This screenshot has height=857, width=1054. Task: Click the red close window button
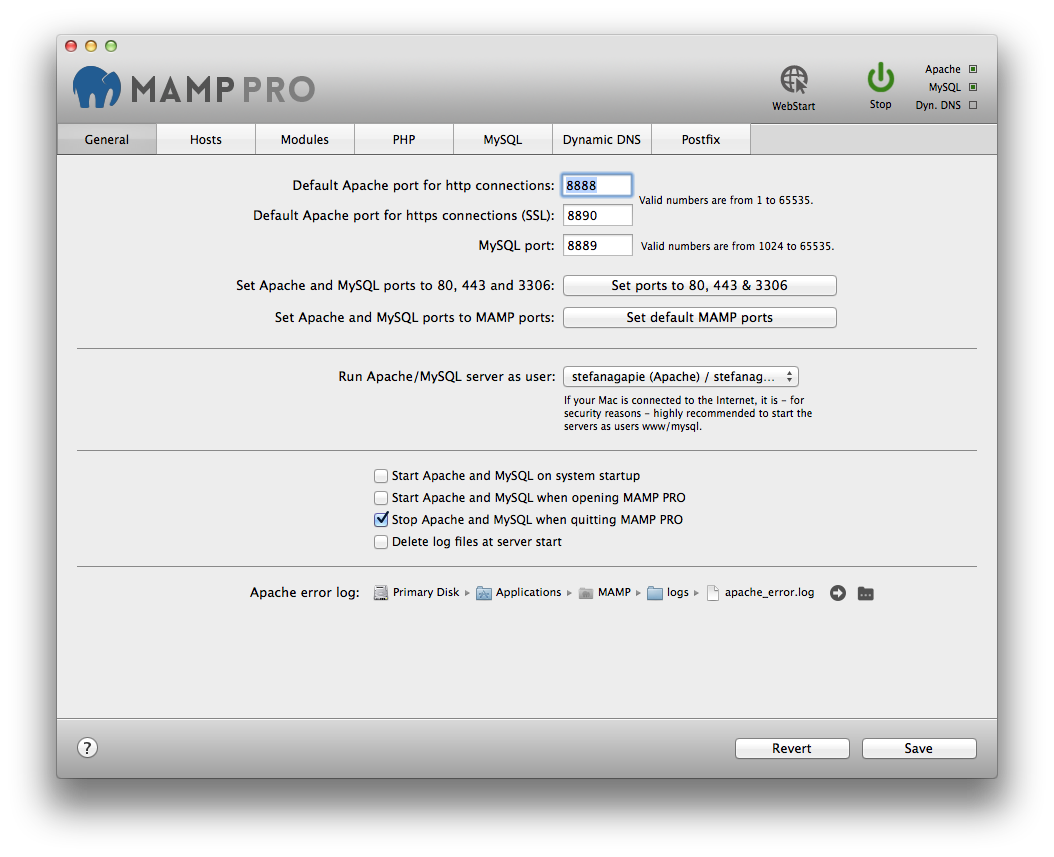click(x=71, y=46)
